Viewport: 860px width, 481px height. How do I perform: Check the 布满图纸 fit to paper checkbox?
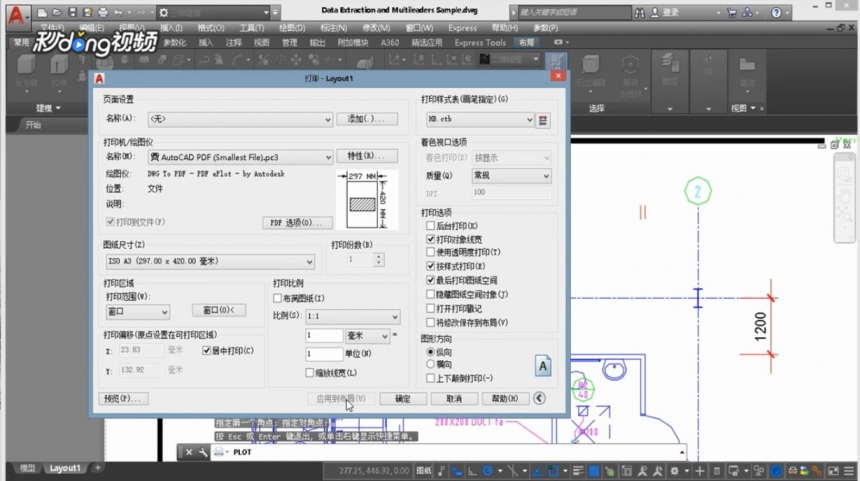coord(278,298)
